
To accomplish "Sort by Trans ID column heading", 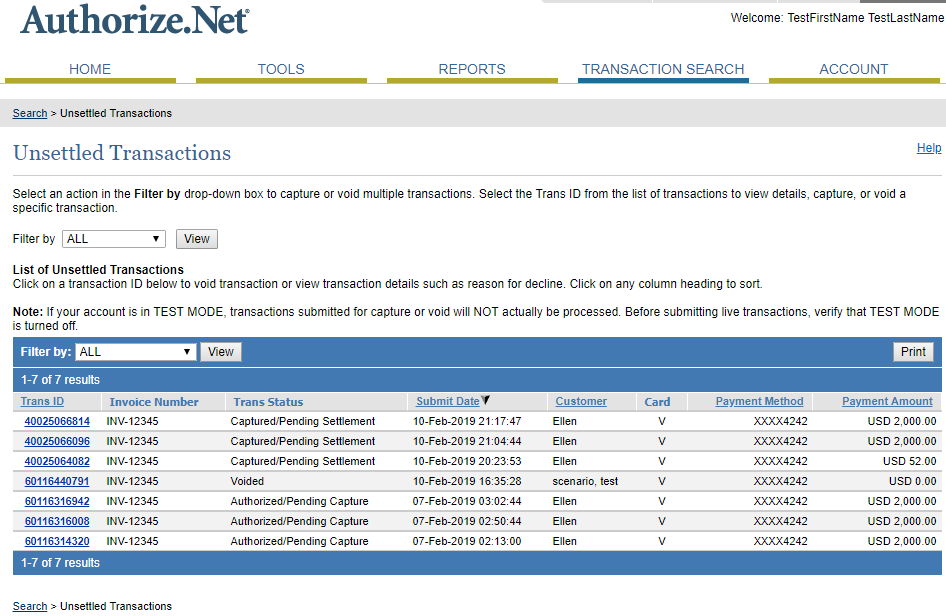I will click(42, 402).
